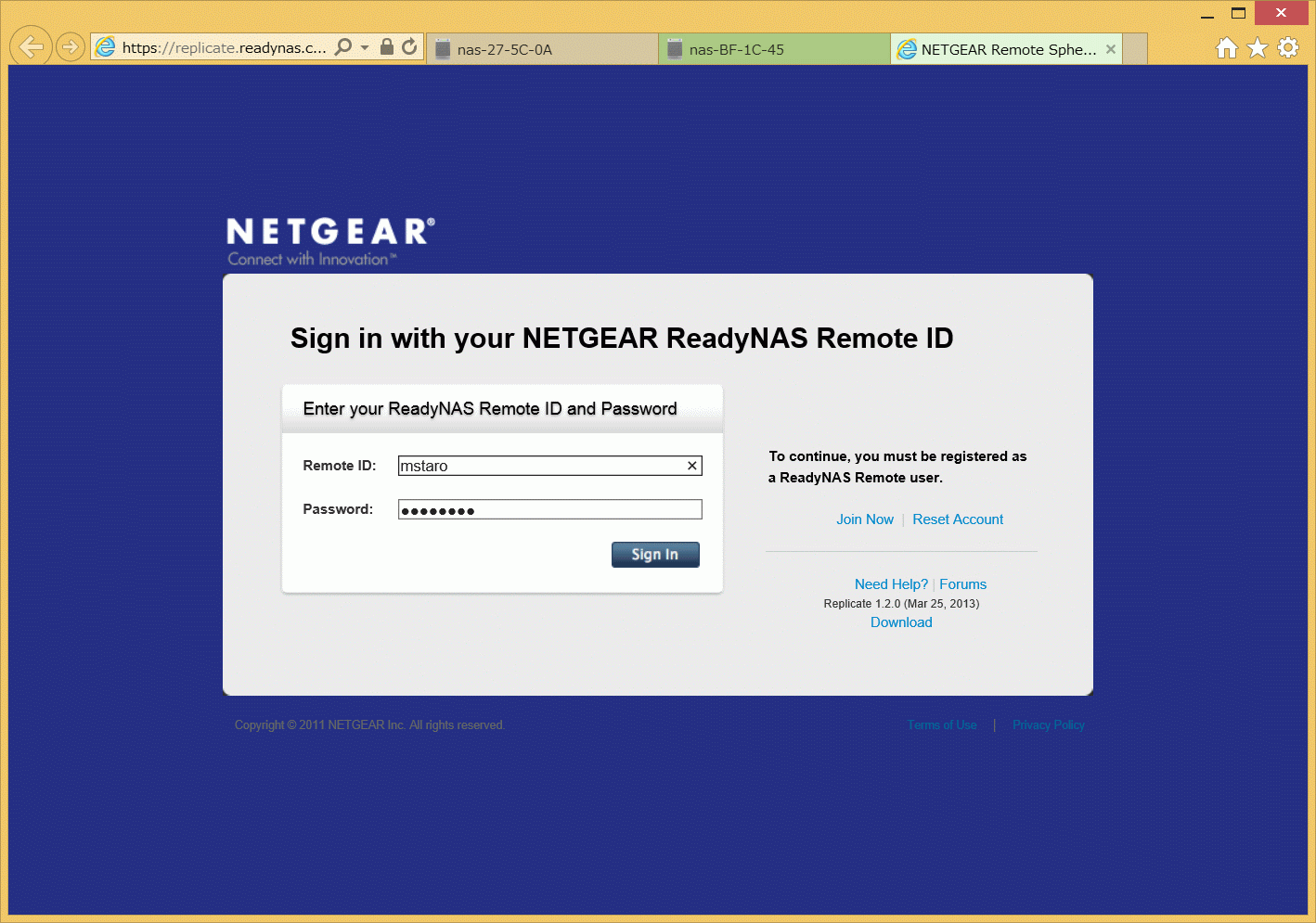1316x923 pixels.
Task: Click the search magnifier in address bar
Action: 343,46
